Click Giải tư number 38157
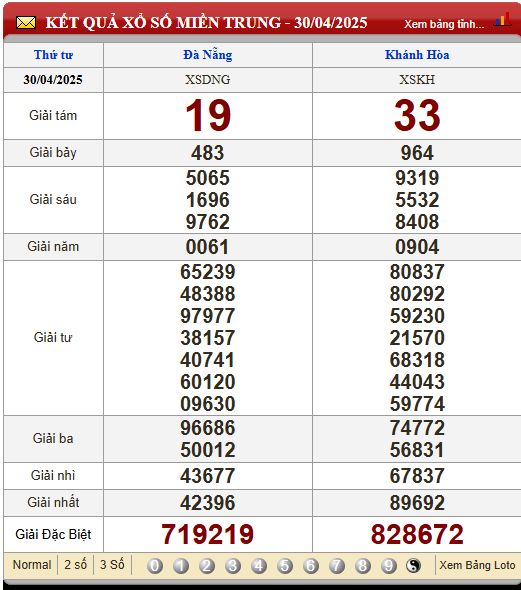 [x=208, y=338]
